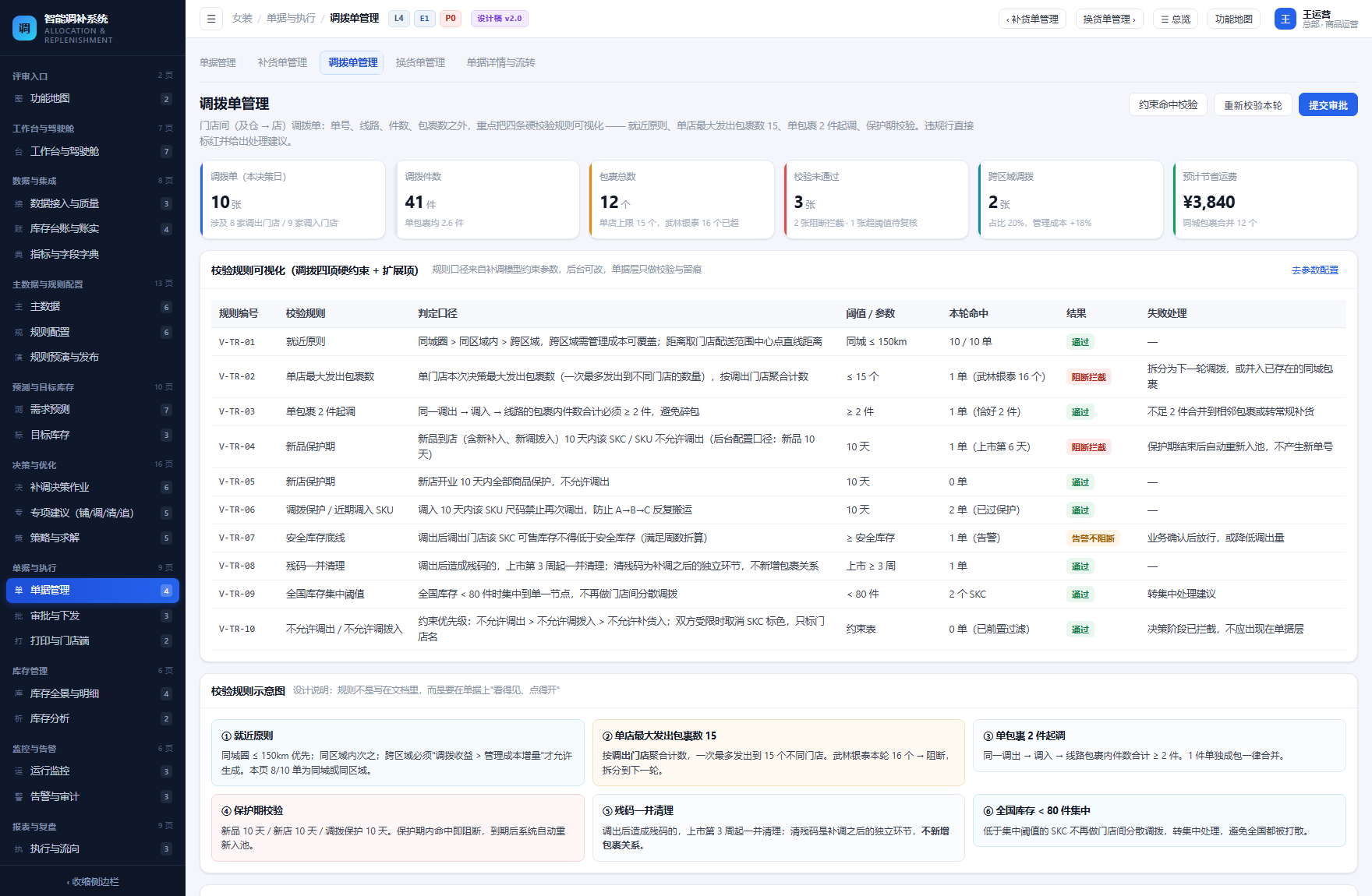The width and height of the screenshot is (1372, 896).
Task: Open 审批与下发 sidebar item
Action: point(93,616)
